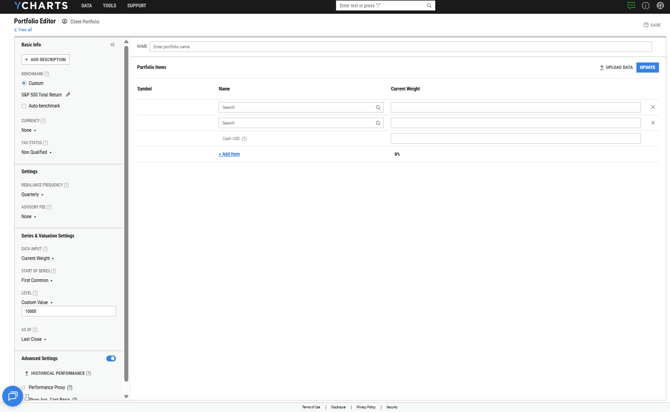Open the Level Custom Value dropdown

pyautogui.click(x=37, y=302)
